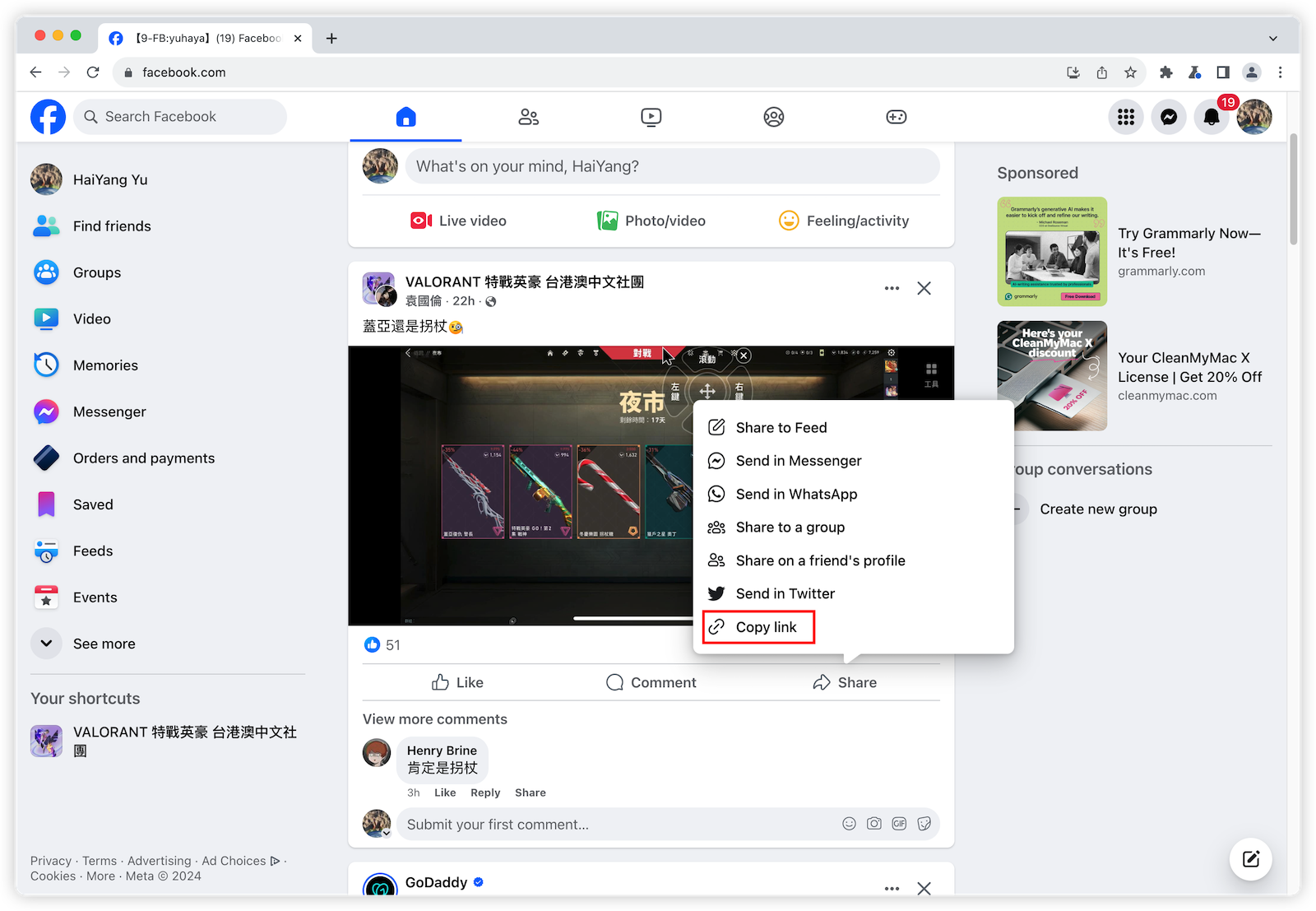Image resolution: width=1316 pixels, height=911 pixels.
Task: Open the Facebook menu grid icon
Action: tap(1125, 117)
